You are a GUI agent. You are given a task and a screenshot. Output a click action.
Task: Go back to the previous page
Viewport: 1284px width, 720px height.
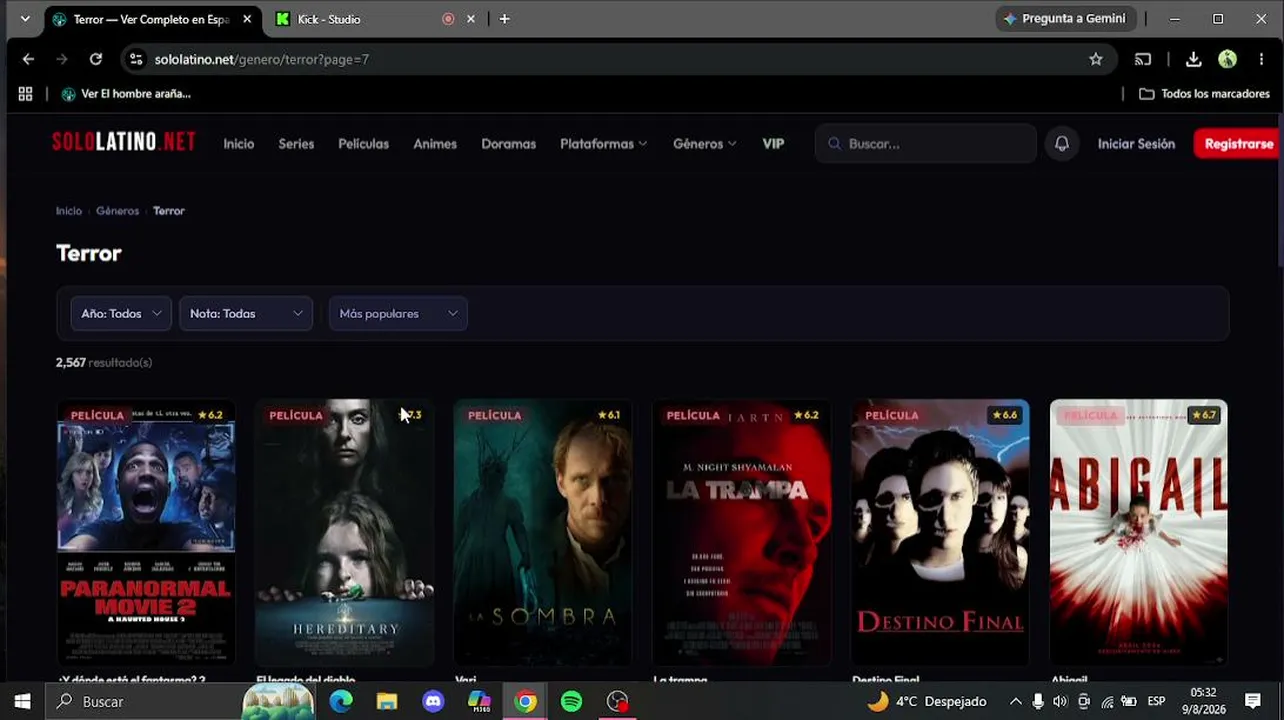28,59
